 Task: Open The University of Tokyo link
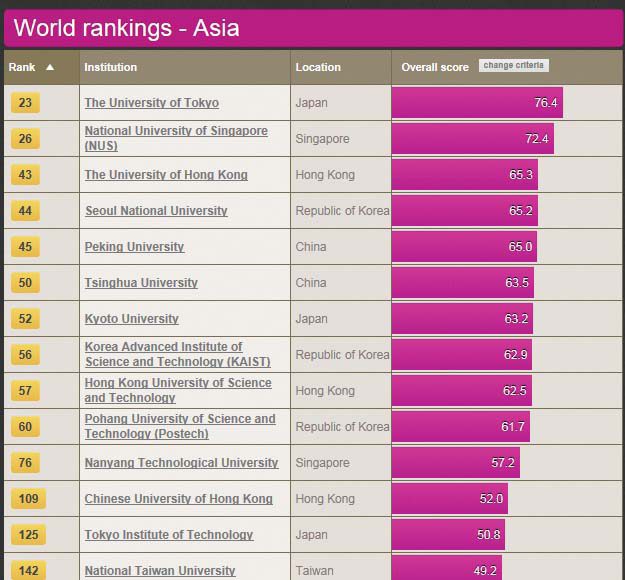click(x=152, y=103)
